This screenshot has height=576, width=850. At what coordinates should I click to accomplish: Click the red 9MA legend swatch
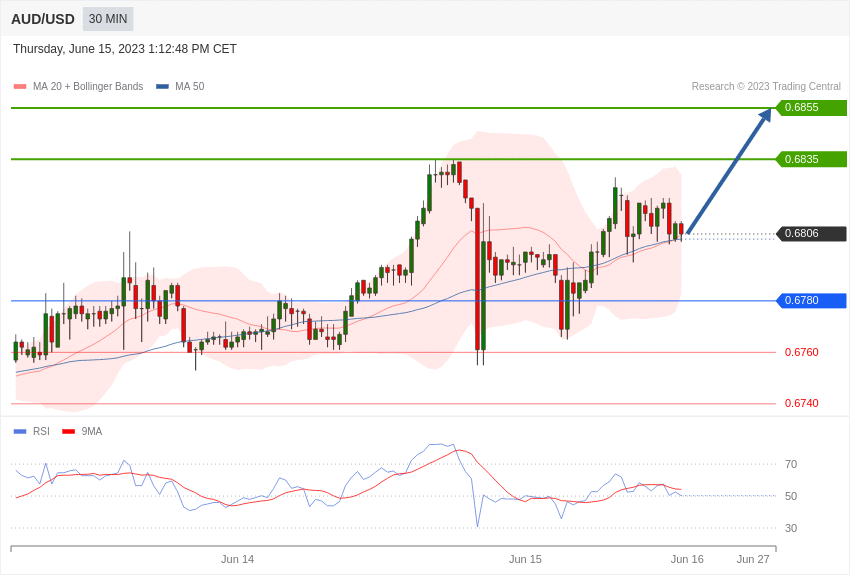coord(68,432)
